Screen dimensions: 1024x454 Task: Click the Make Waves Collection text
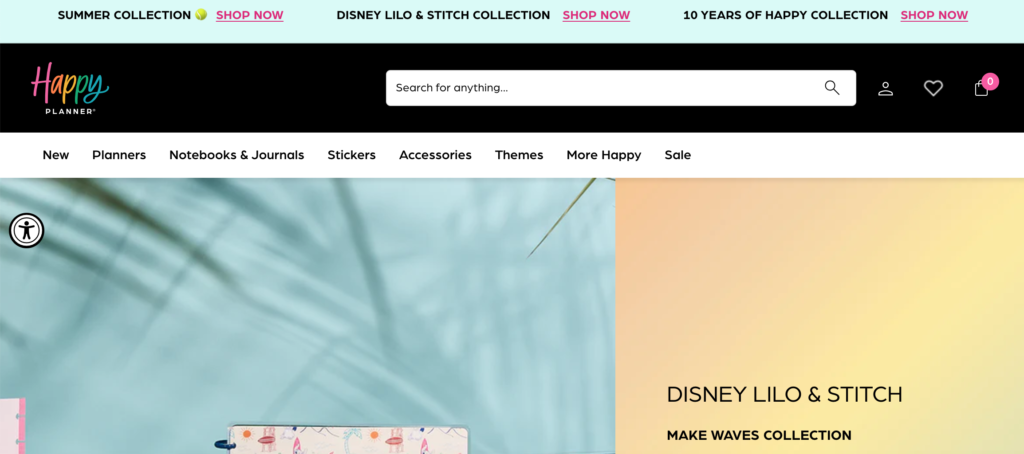(759, 435)
